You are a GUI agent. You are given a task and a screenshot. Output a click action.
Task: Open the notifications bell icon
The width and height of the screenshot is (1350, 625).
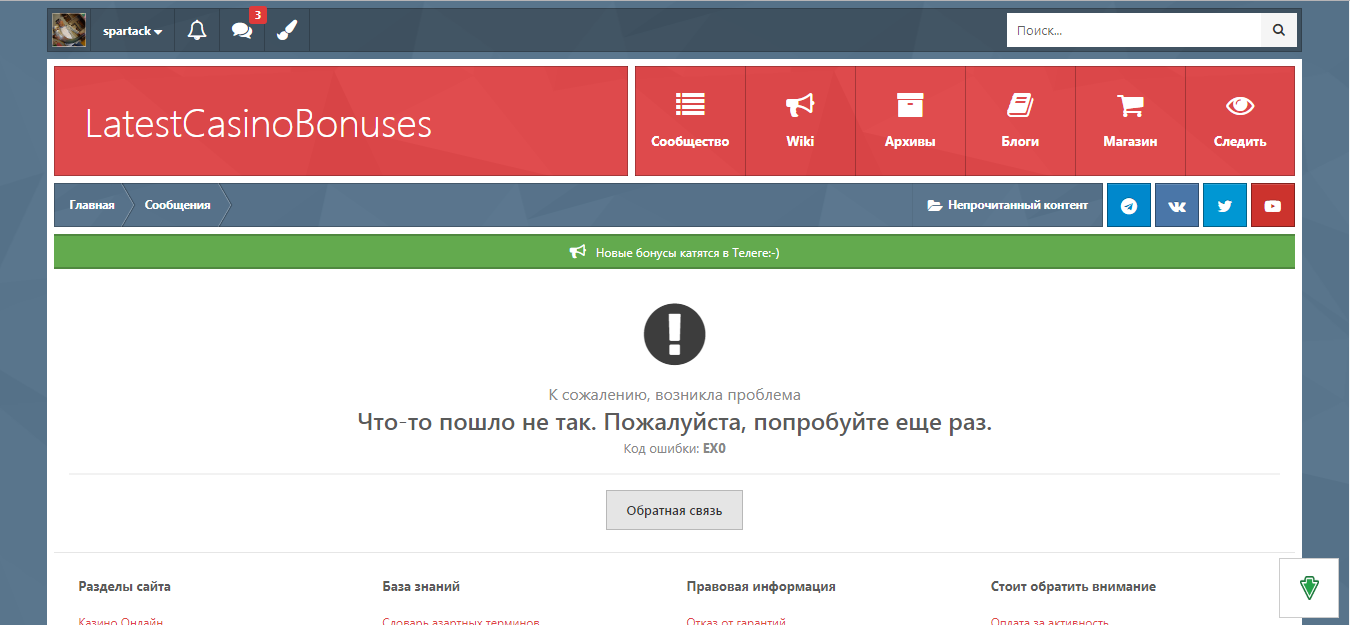tap(197, 31)
